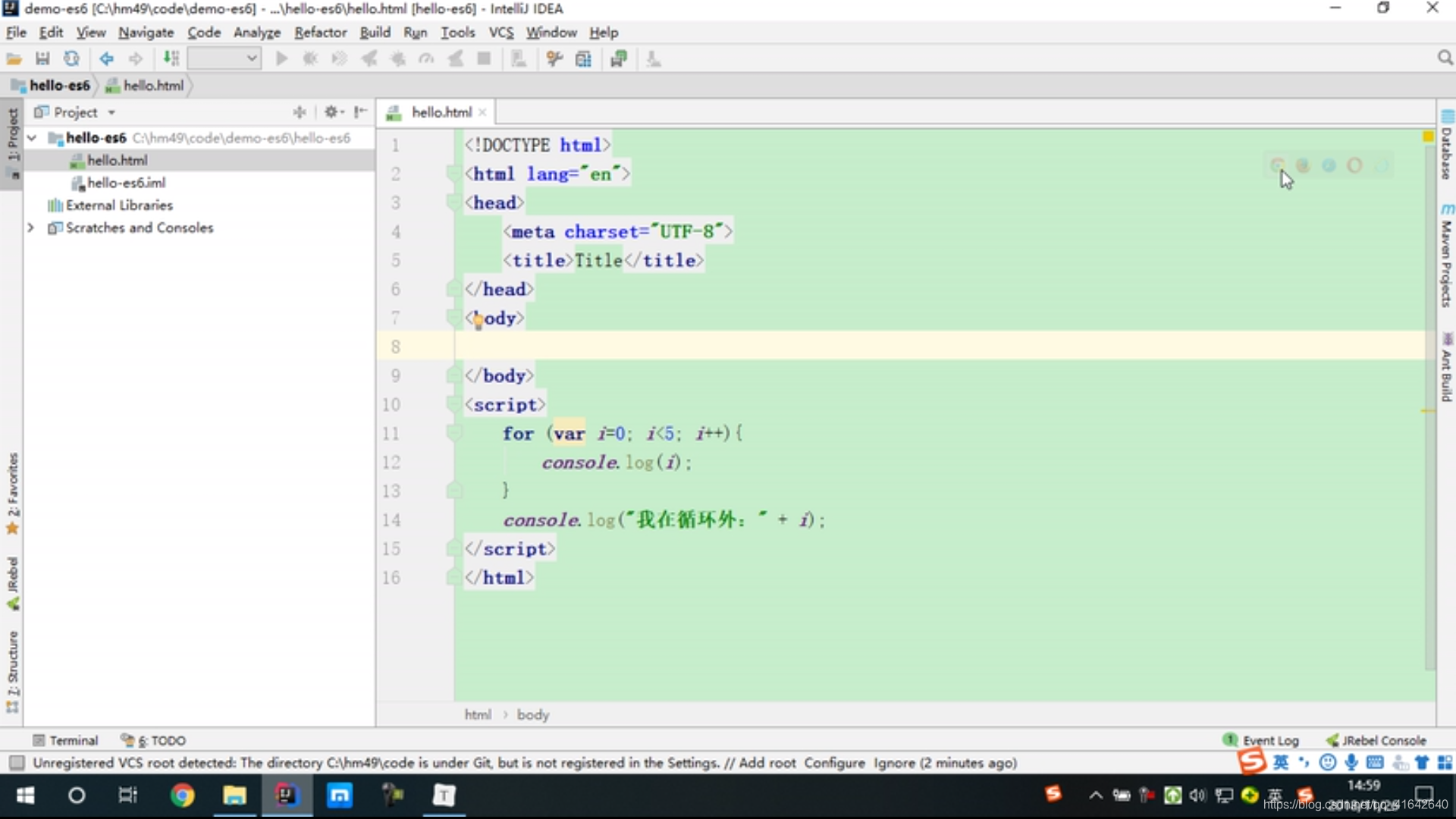
Task: Click the intention bulb on line 7
Action: click(x=478, y=321)
